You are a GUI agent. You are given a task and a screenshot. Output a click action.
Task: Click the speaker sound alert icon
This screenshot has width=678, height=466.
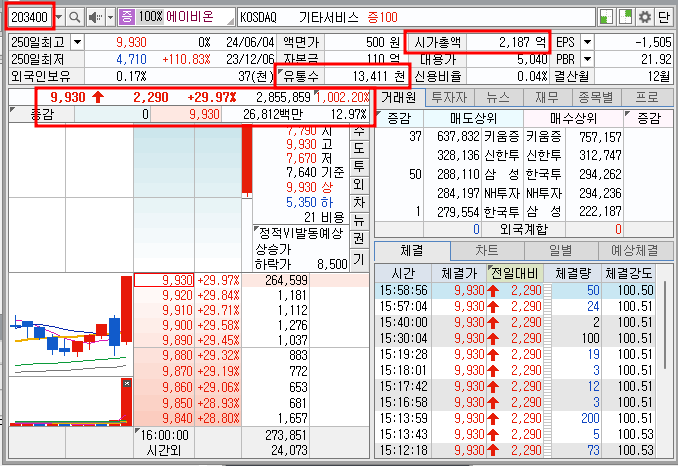pos(95,17)
